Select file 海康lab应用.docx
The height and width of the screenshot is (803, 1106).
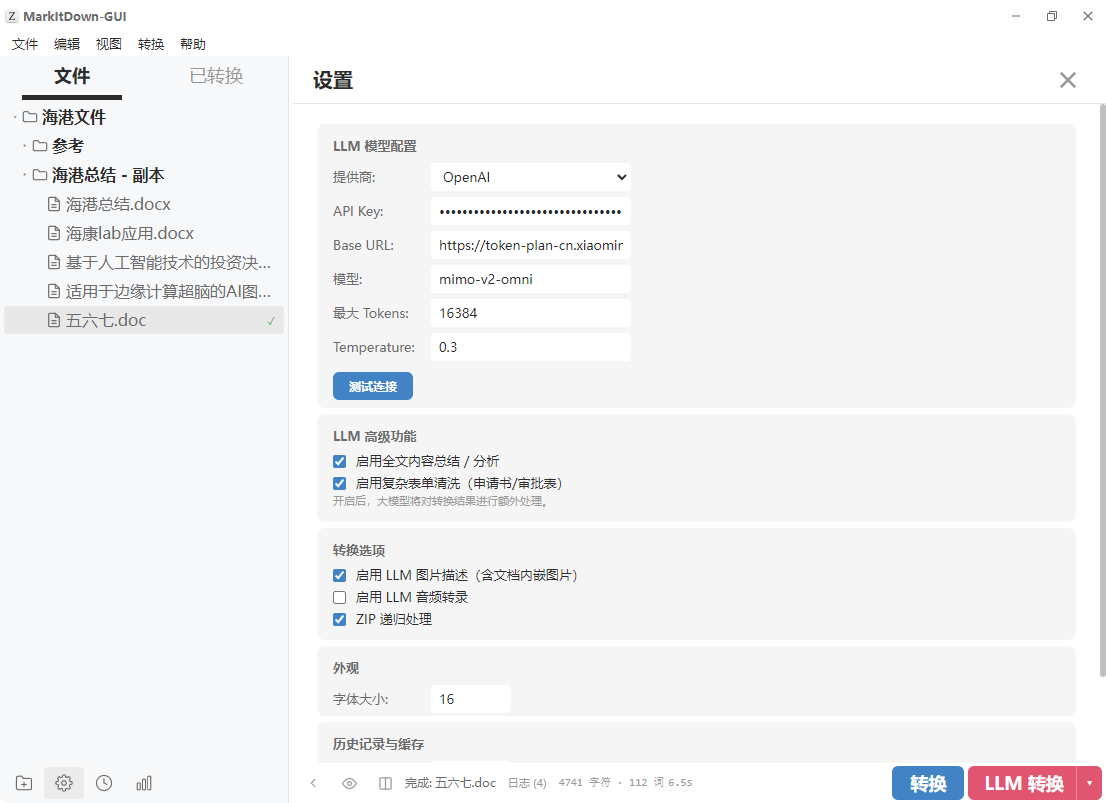pos(144,234)
